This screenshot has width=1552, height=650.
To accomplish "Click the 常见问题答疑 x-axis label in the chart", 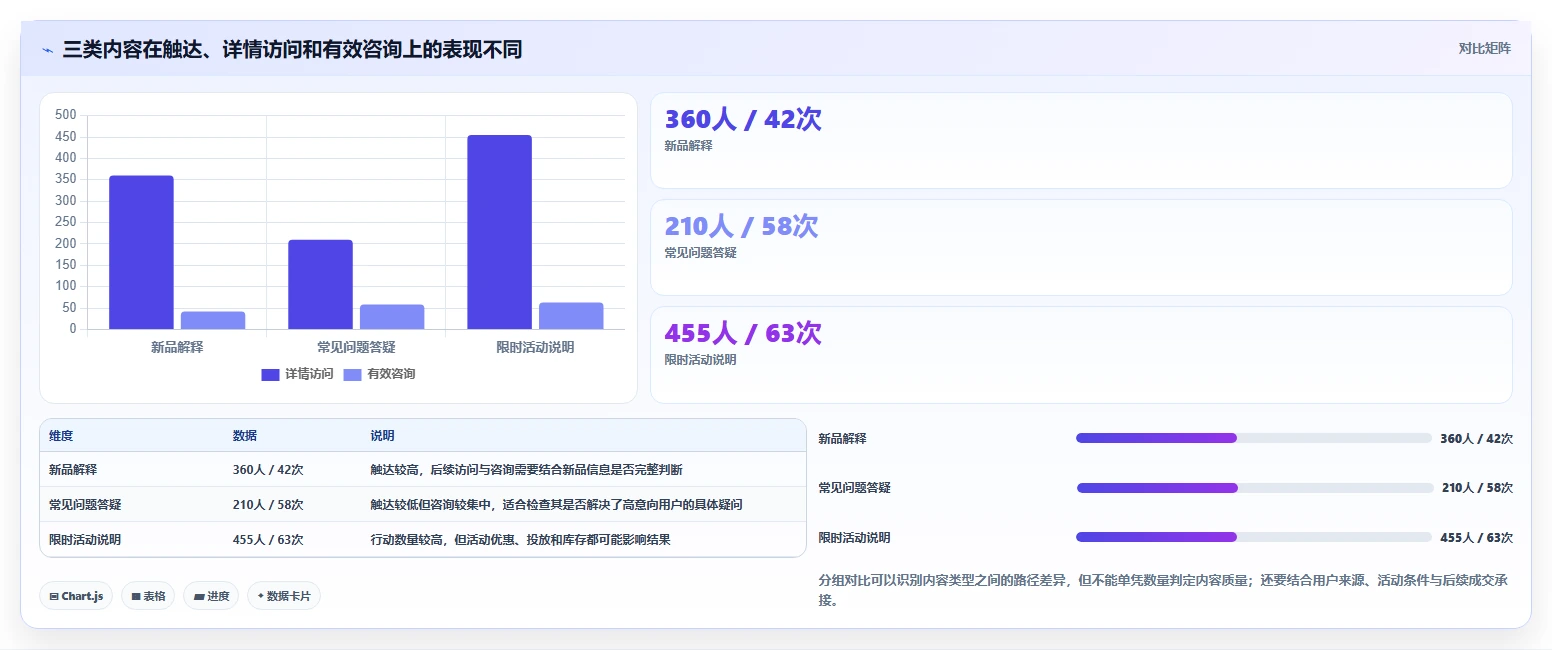I will coord(356,348).
